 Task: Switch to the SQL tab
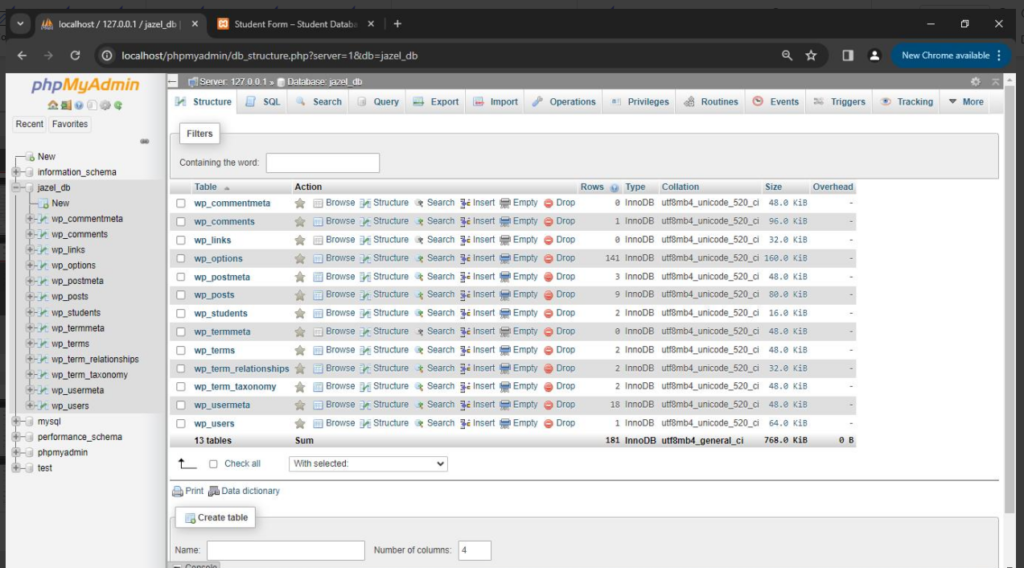pyautogui.click(x=264, y=102)
